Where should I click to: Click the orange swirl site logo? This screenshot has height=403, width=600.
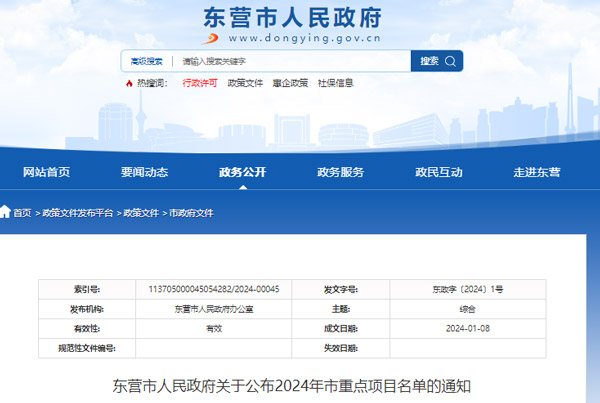click(210, 38)
